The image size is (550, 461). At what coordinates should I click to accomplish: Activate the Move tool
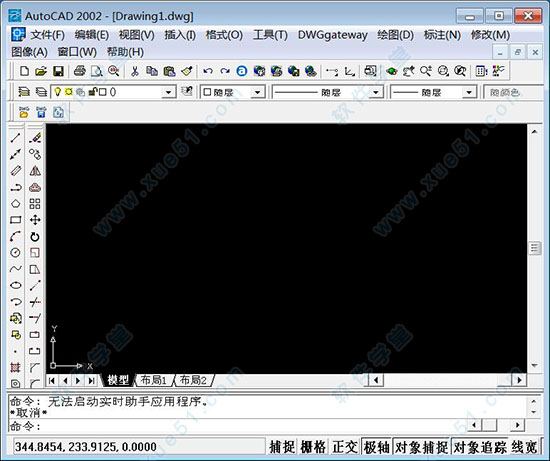35,220
